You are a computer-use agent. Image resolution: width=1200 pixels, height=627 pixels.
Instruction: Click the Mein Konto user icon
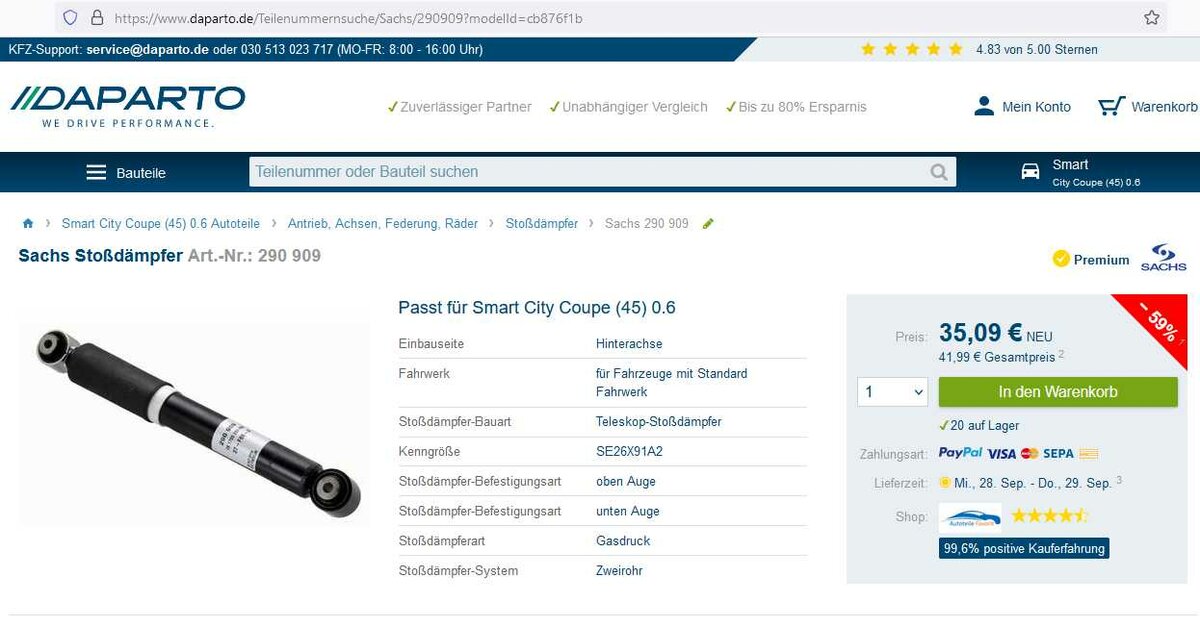984,106
